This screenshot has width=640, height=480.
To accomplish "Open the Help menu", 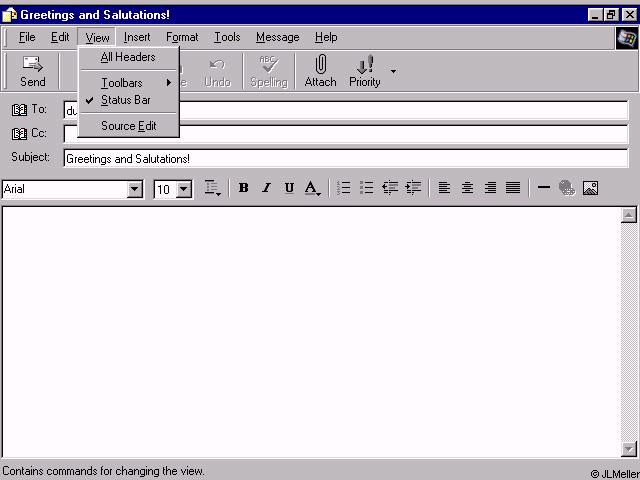I will coord(326,37).
